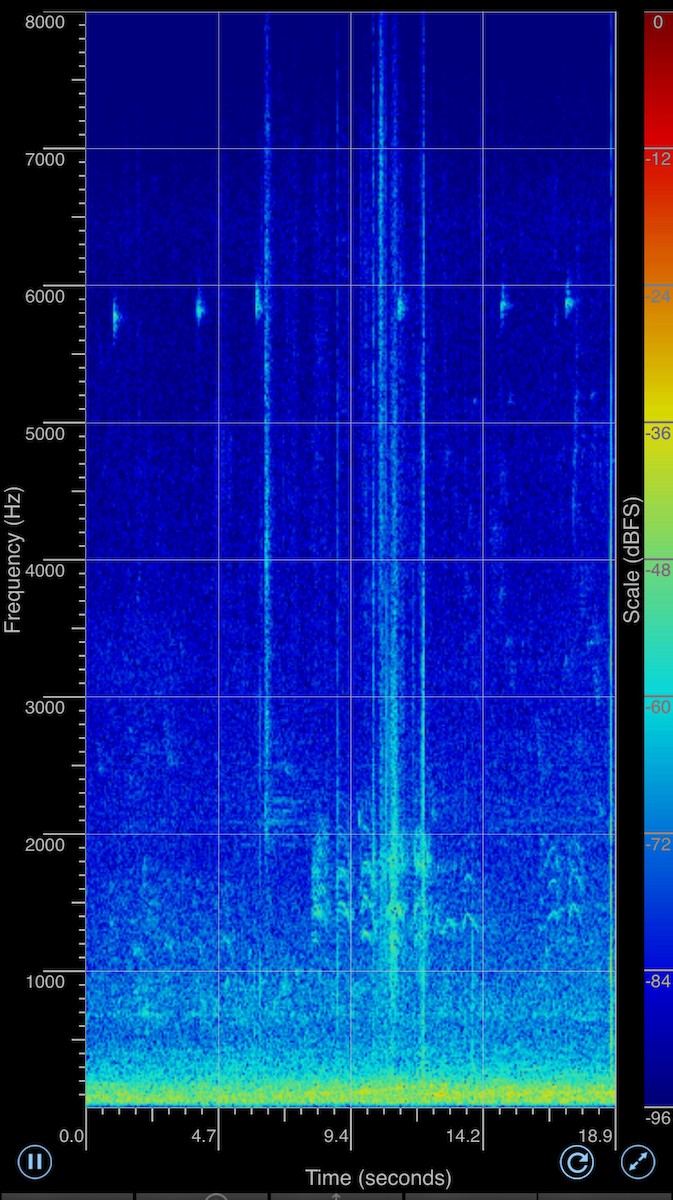The height and width of the screenshot is (1200, 673).
Task: Tap the circular reset arrow icon
Action: pos(577,1161)
